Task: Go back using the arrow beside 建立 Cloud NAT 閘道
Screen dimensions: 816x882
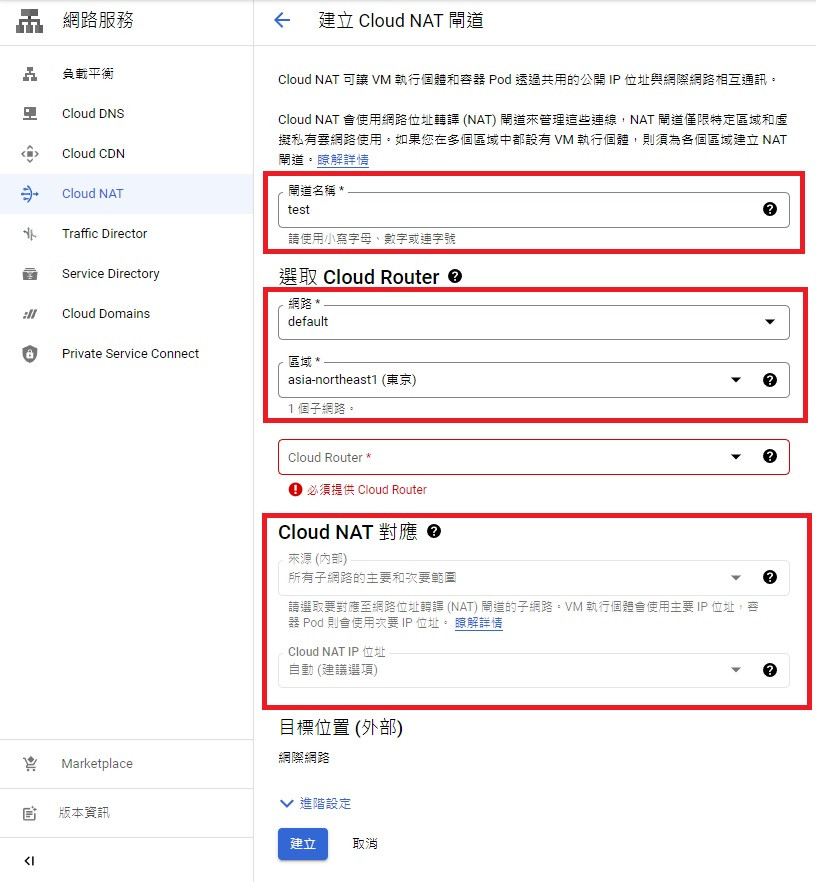Action: pyautogui.click(x=282, y=21)
